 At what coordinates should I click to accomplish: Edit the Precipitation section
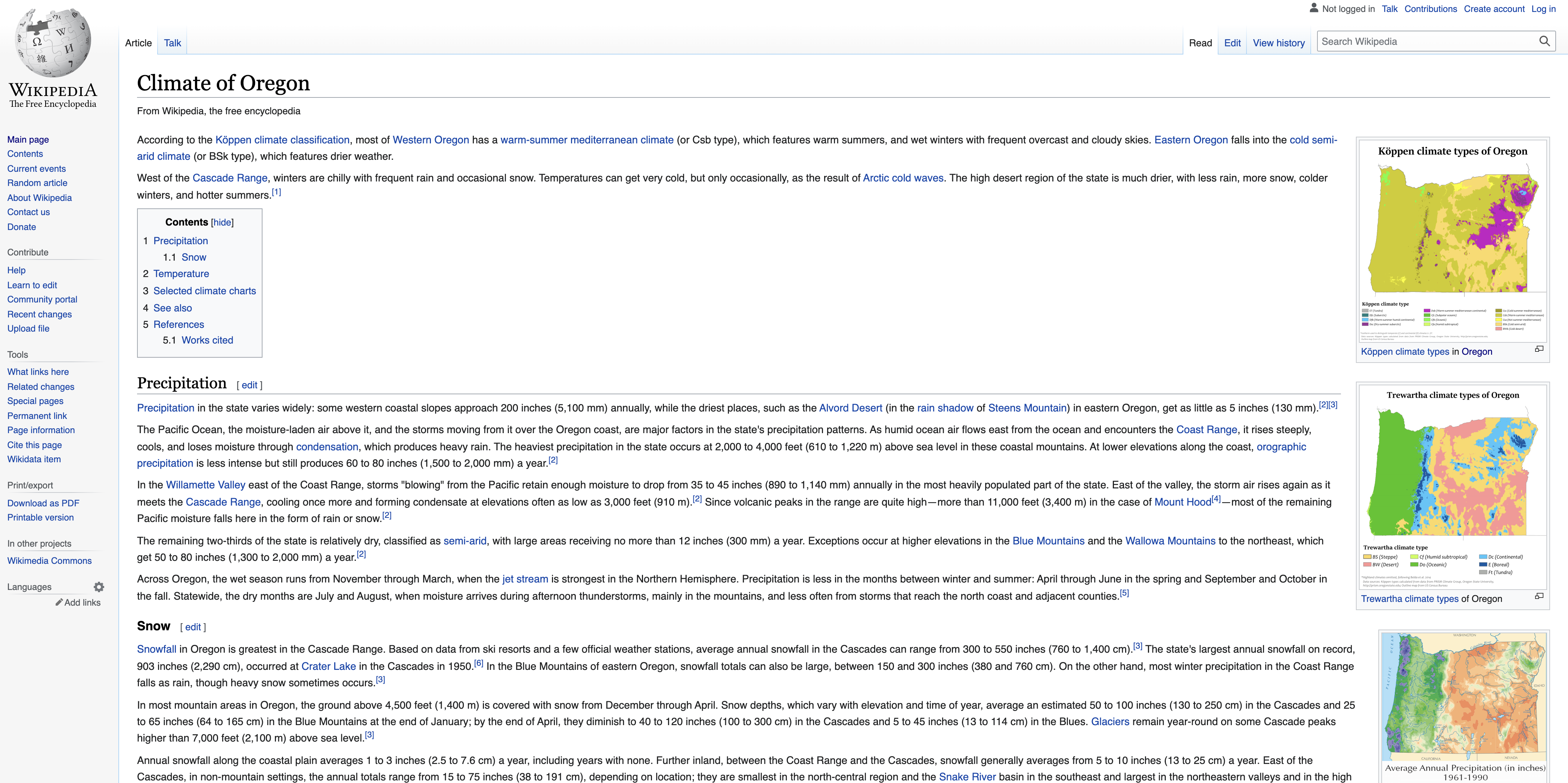click(x=249, y=385)
